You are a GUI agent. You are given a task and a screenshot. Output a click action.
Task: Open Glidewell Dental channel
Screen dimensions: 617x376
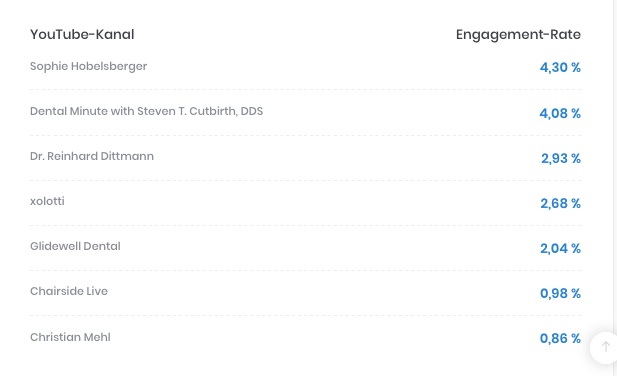(75, 246)
